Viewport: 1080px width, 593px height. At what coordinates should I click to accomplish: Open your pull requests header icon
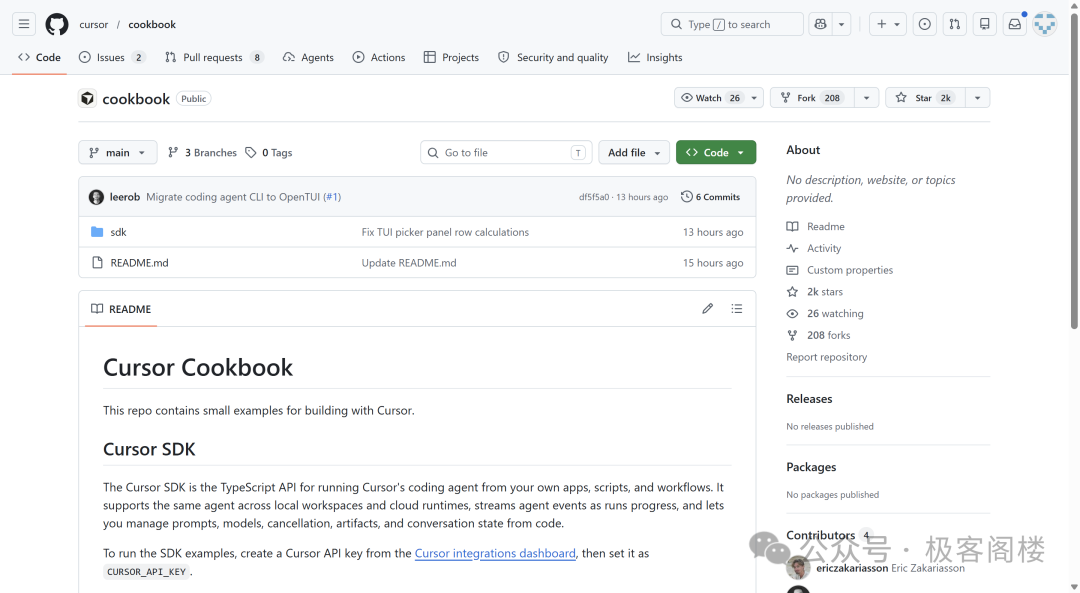(x=955, y=24)
